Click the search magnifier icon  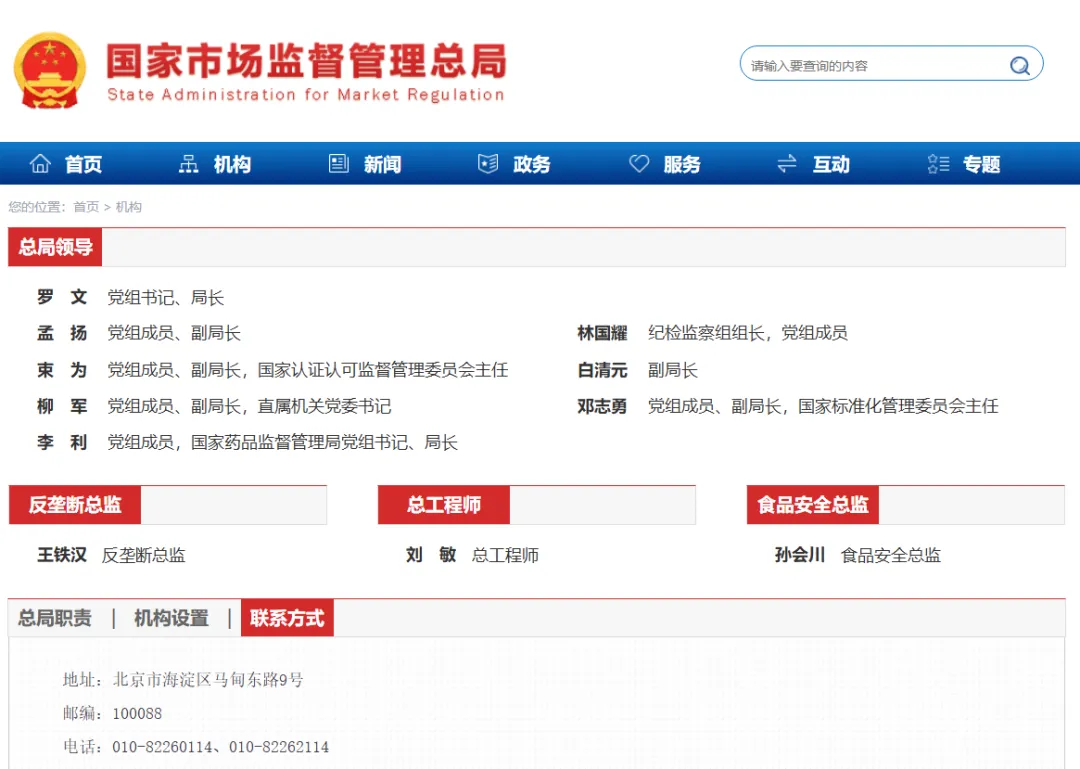coord(1019,64)
